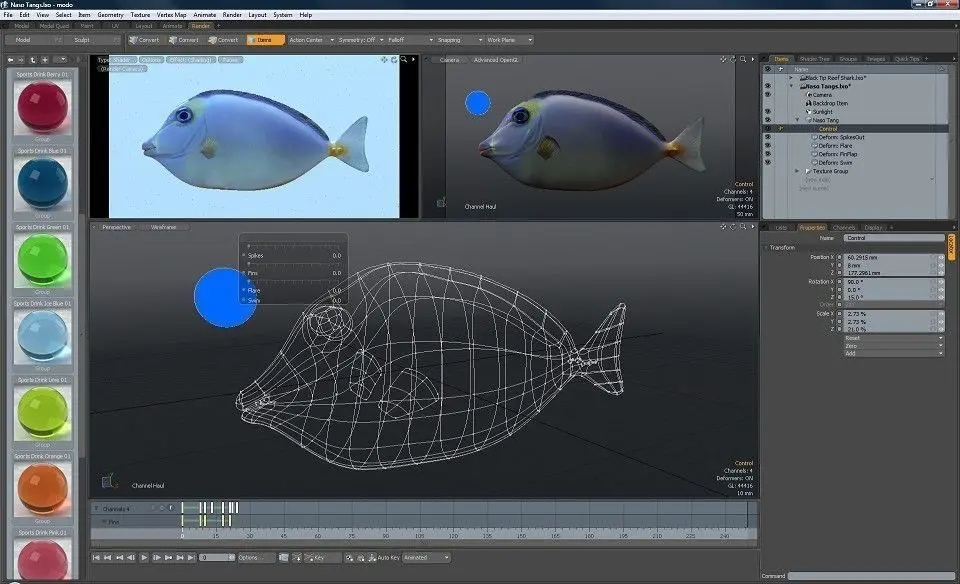Toggle visibility eye for Naso Tang.lxo

click(x=768, y=86)
